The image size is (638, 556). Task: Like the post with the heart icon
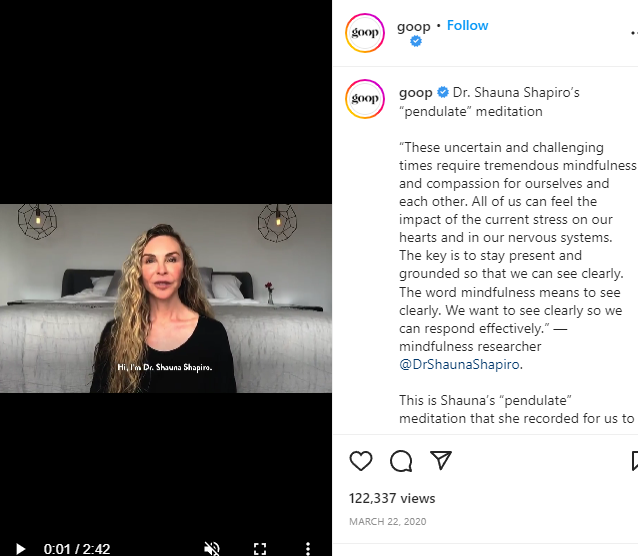pos(361,461)
